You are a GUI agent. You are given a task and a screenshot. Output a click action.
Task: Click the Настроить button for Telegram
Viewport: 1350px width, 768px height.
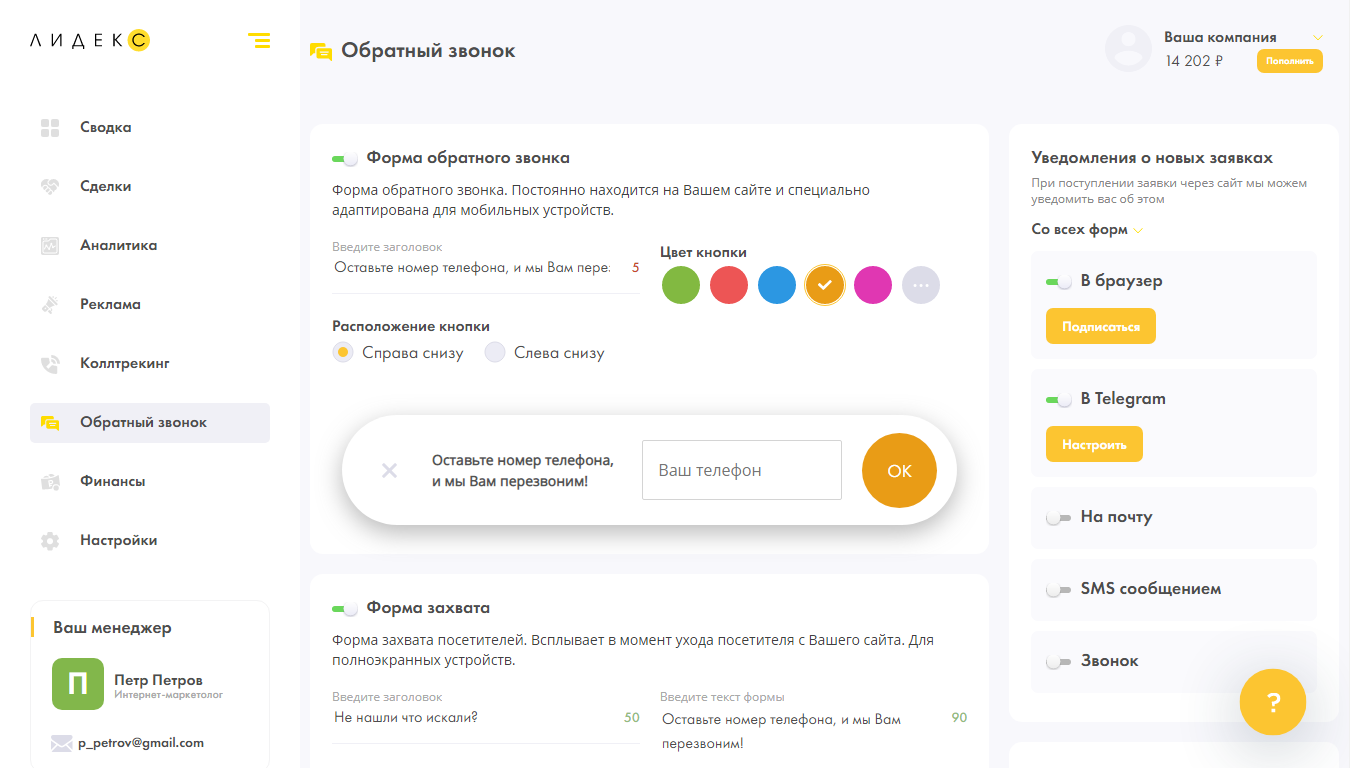1094,445
